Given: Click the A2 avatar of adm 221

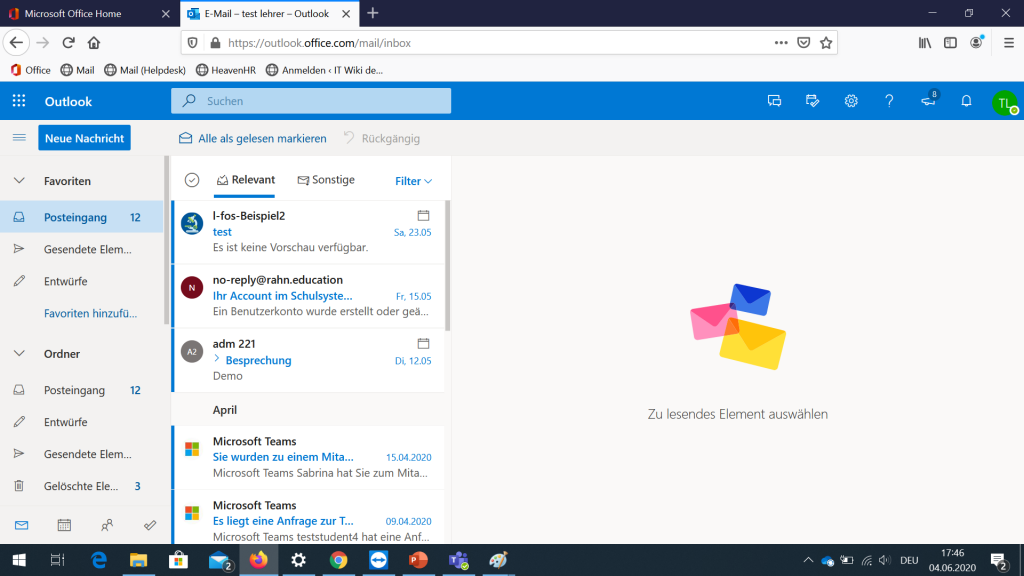Looking at the screenshot, I should [x=192, y=351].
